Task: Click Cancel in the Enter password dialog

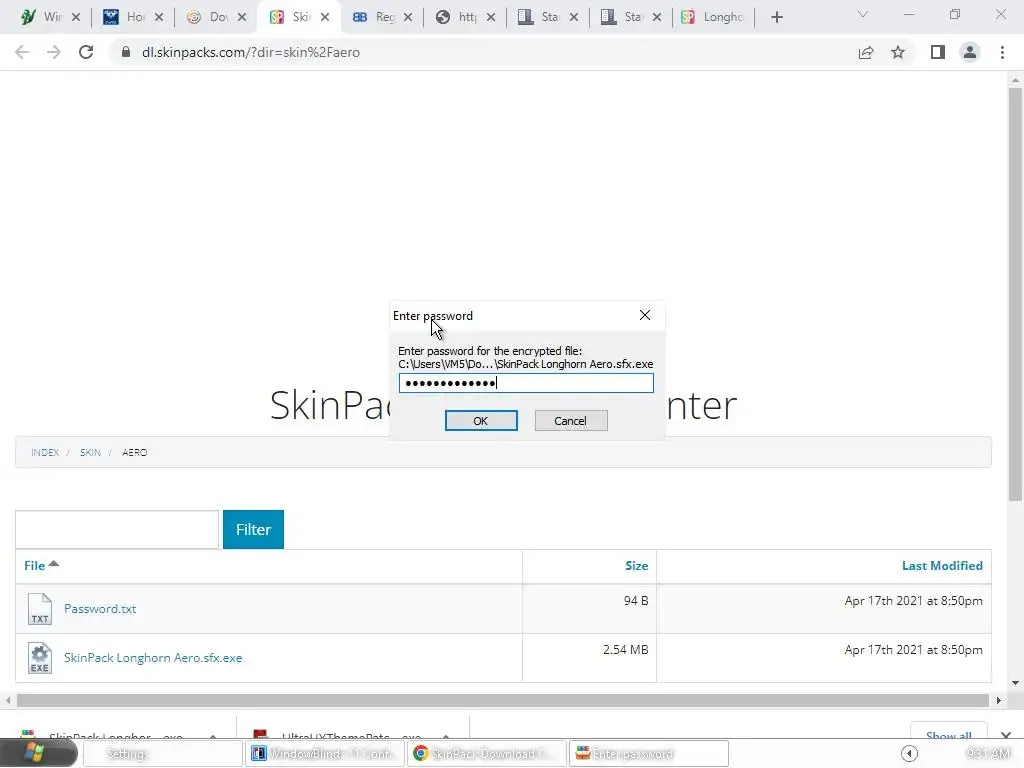Action: (571, 421)
